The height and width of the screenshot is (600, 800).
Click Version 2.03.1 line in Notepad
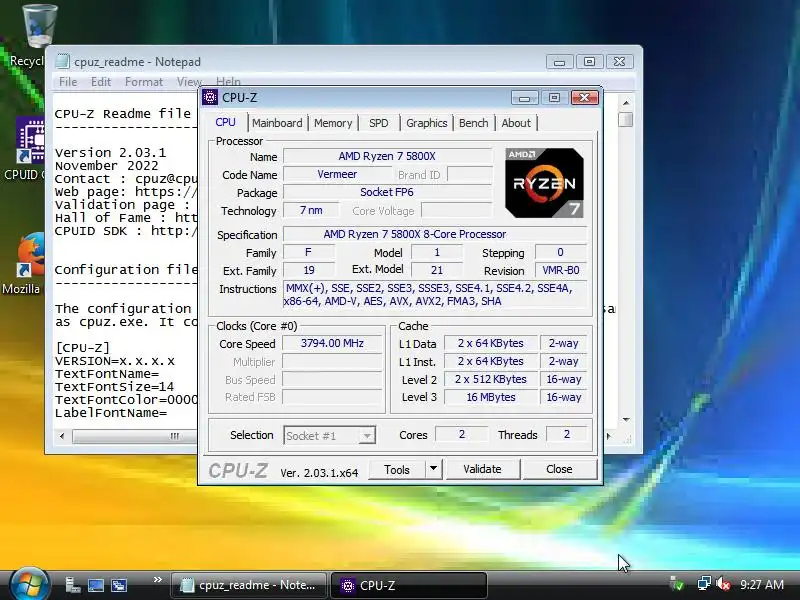coord(110,153)
